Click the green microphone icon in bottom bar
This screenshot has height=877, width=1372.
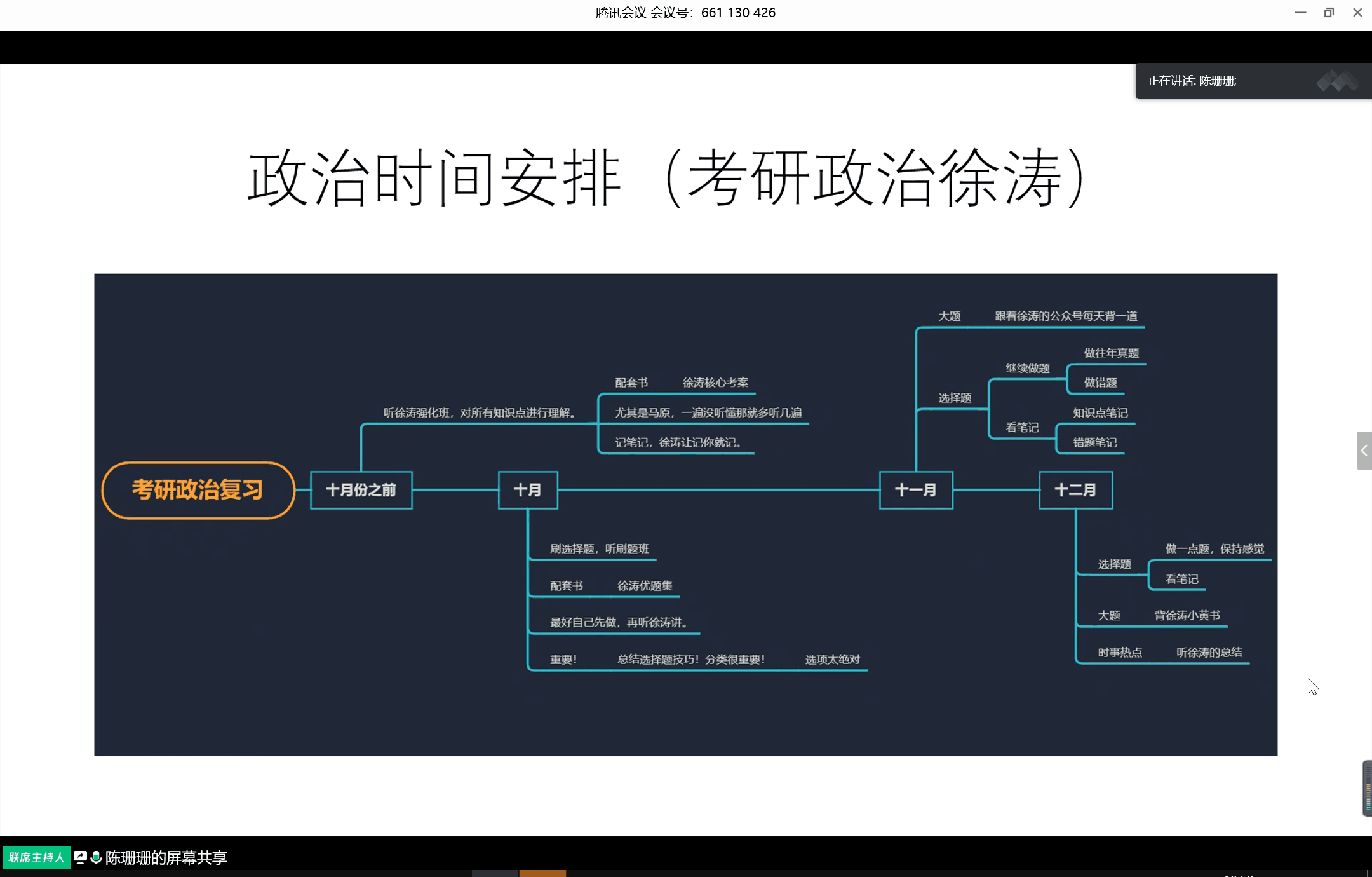point(97,857)
